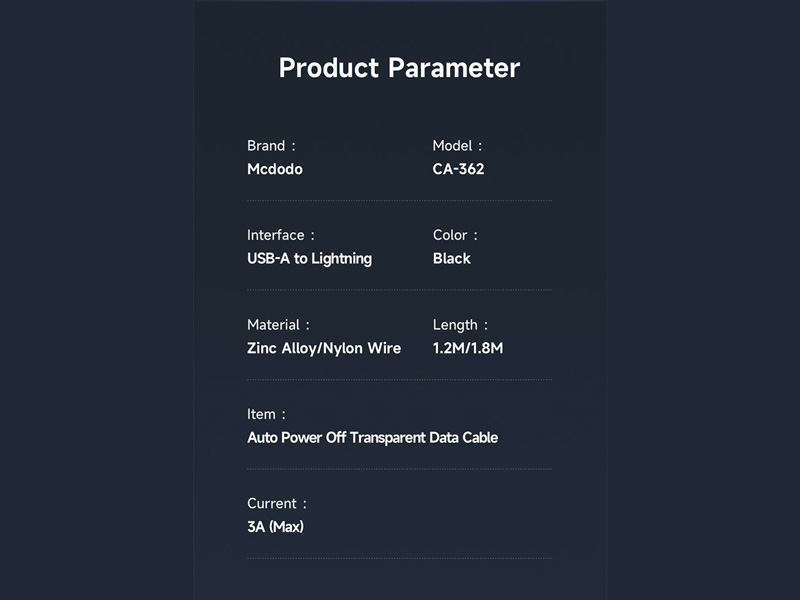Screen dimensions: 800x600
Task: Select the USB-A to Lightning text
Action: 309,258
